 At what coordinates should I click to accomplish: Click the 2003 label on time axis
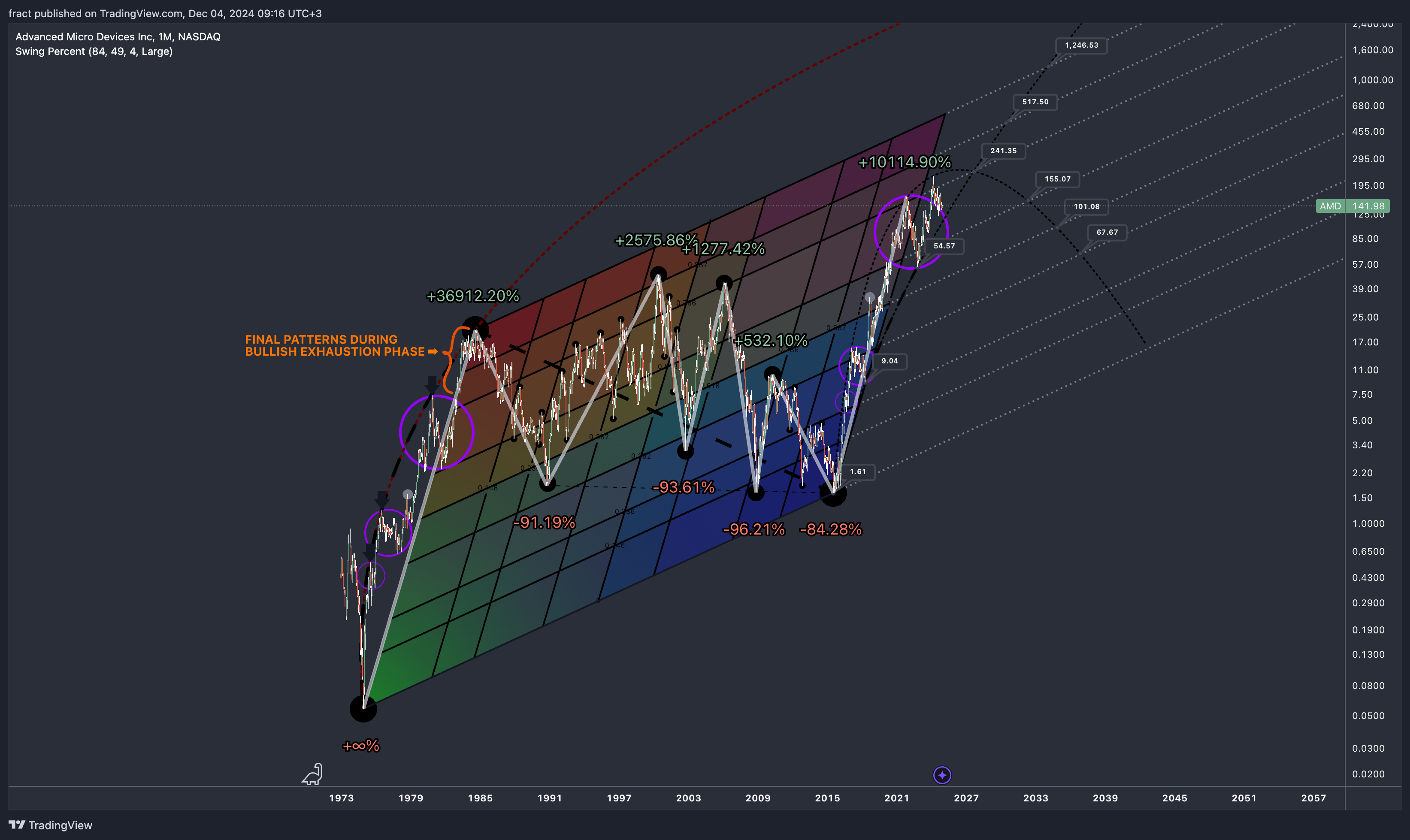pos(688,798)
